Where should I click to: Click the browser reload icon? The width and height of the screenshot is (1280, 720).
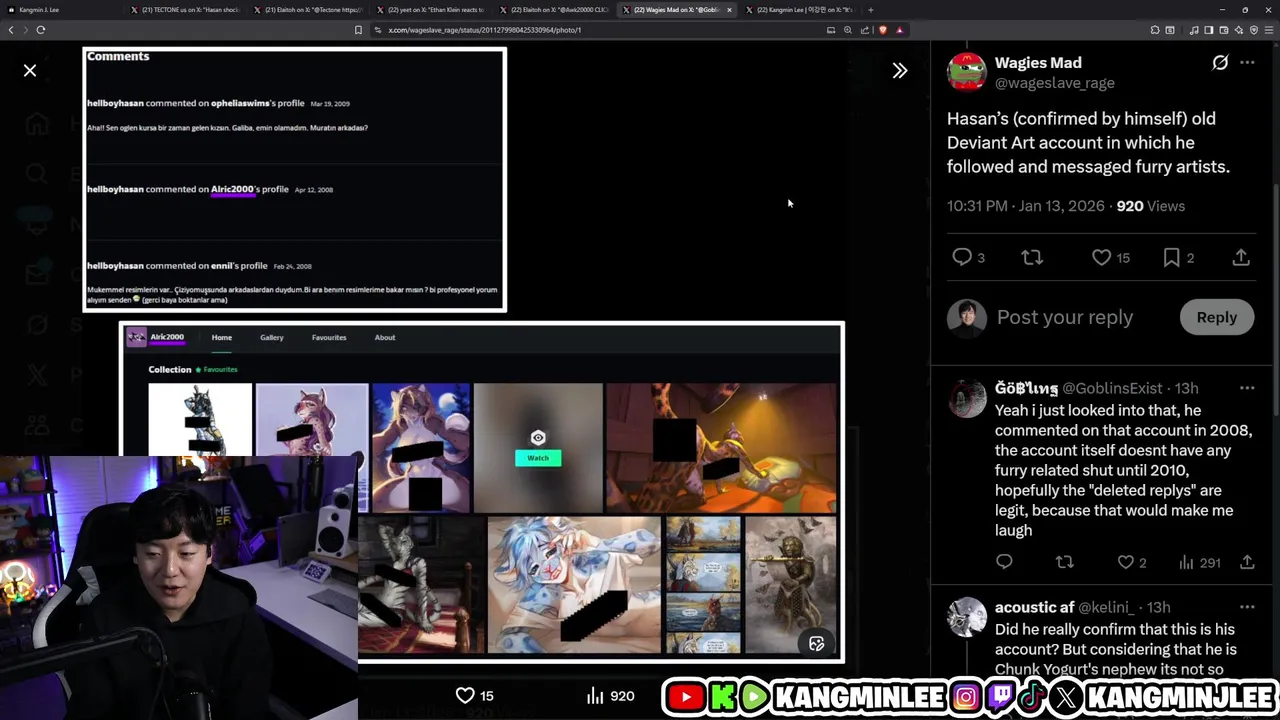pos(41,30)
